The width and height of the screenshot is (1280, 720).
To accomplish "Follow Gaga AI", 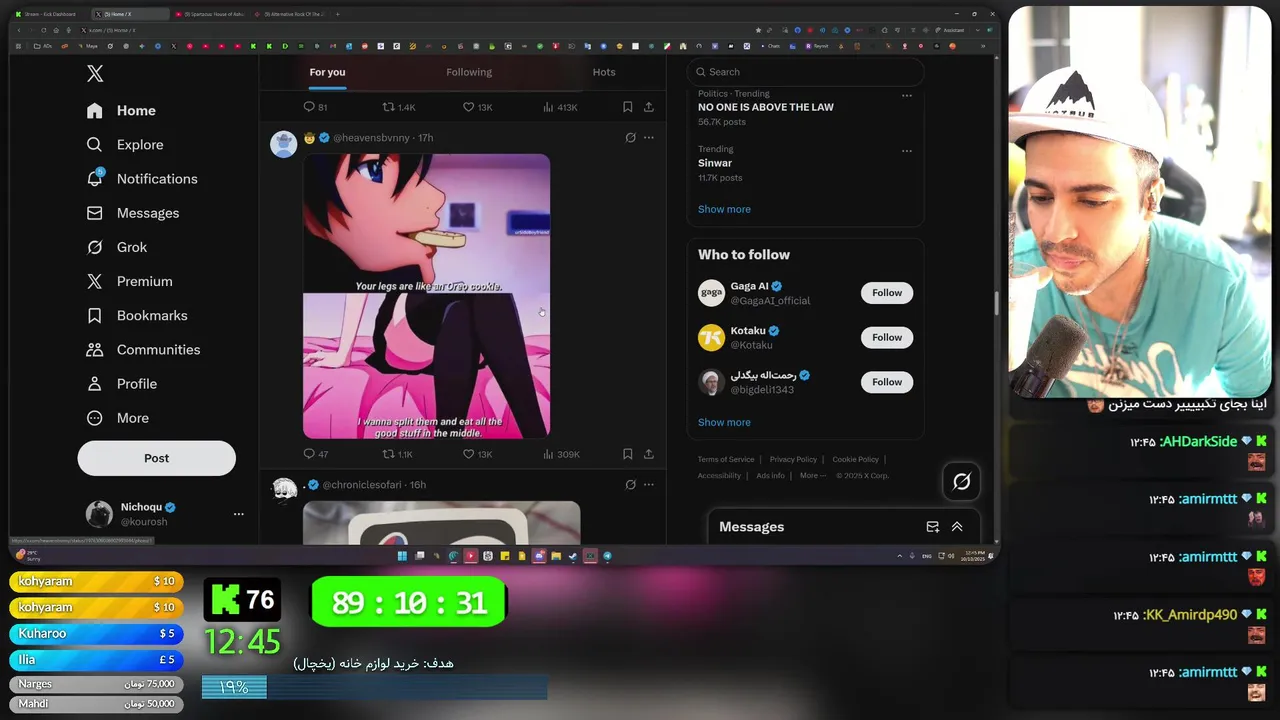I will 887,293.
